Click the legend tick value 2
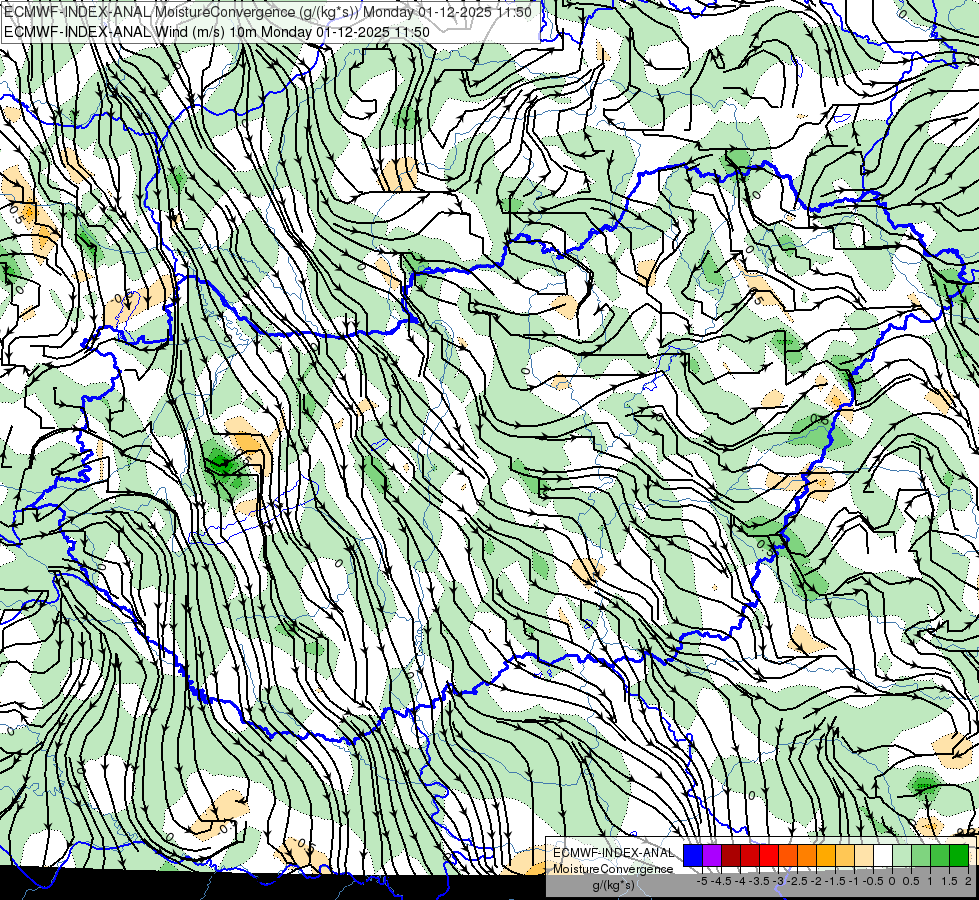This screenshot has width=979, height=900. 968,881
